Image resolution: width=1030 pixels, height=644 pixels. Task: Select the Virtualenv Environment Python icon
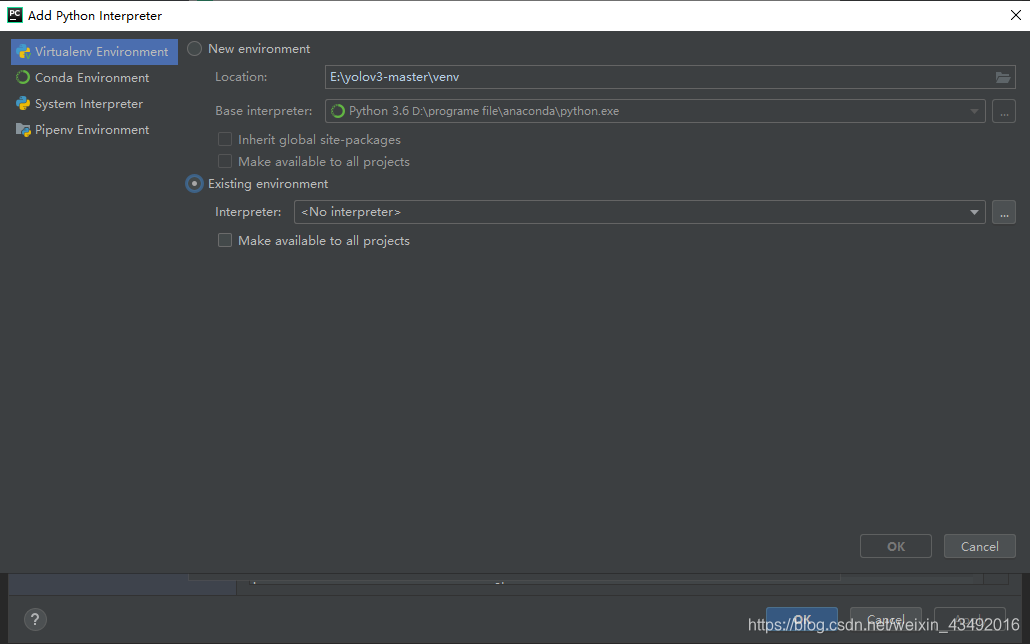coord(22,51)
